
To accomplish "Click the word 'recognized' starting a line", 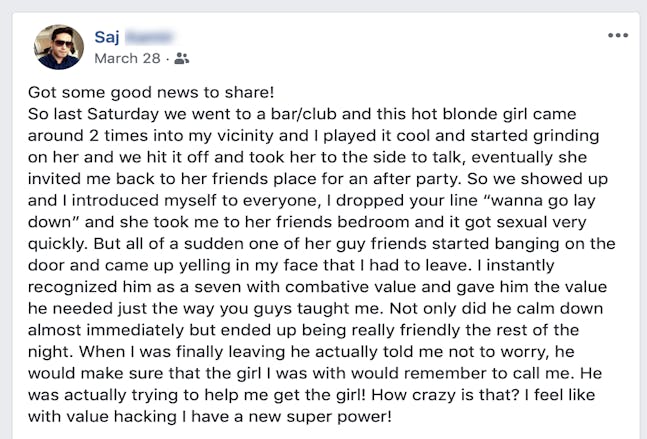I will click(72, 287).
